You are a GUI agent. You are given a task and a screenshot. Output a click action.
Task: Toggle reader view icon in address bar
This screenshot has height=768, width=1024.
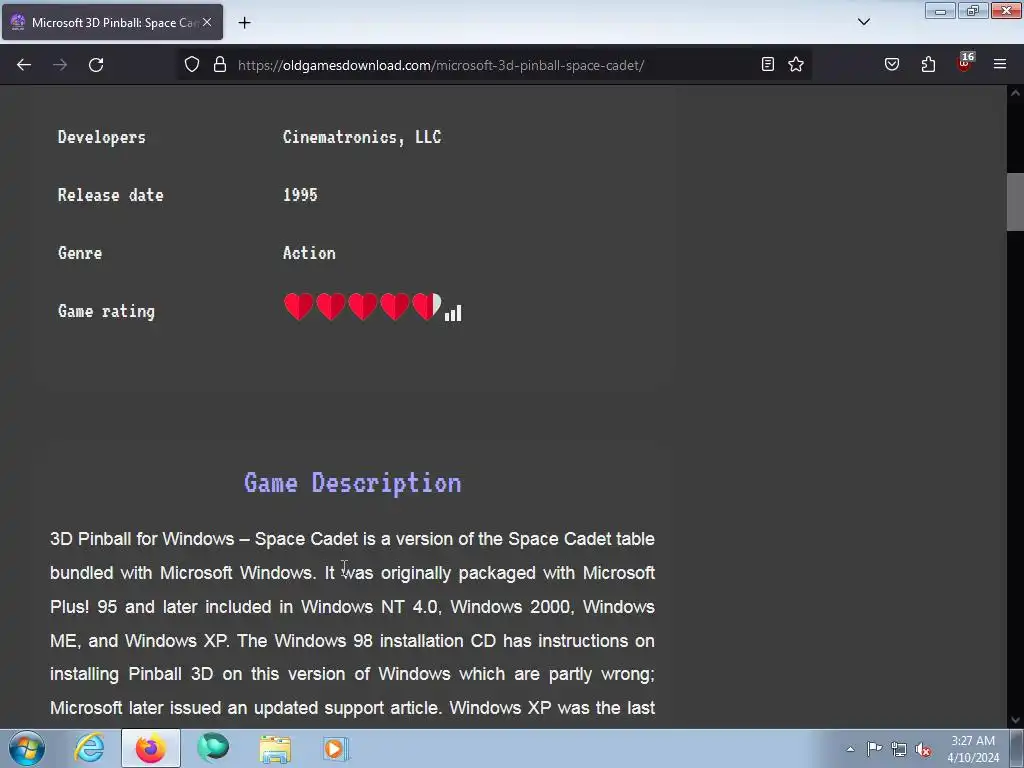point(768,64)
